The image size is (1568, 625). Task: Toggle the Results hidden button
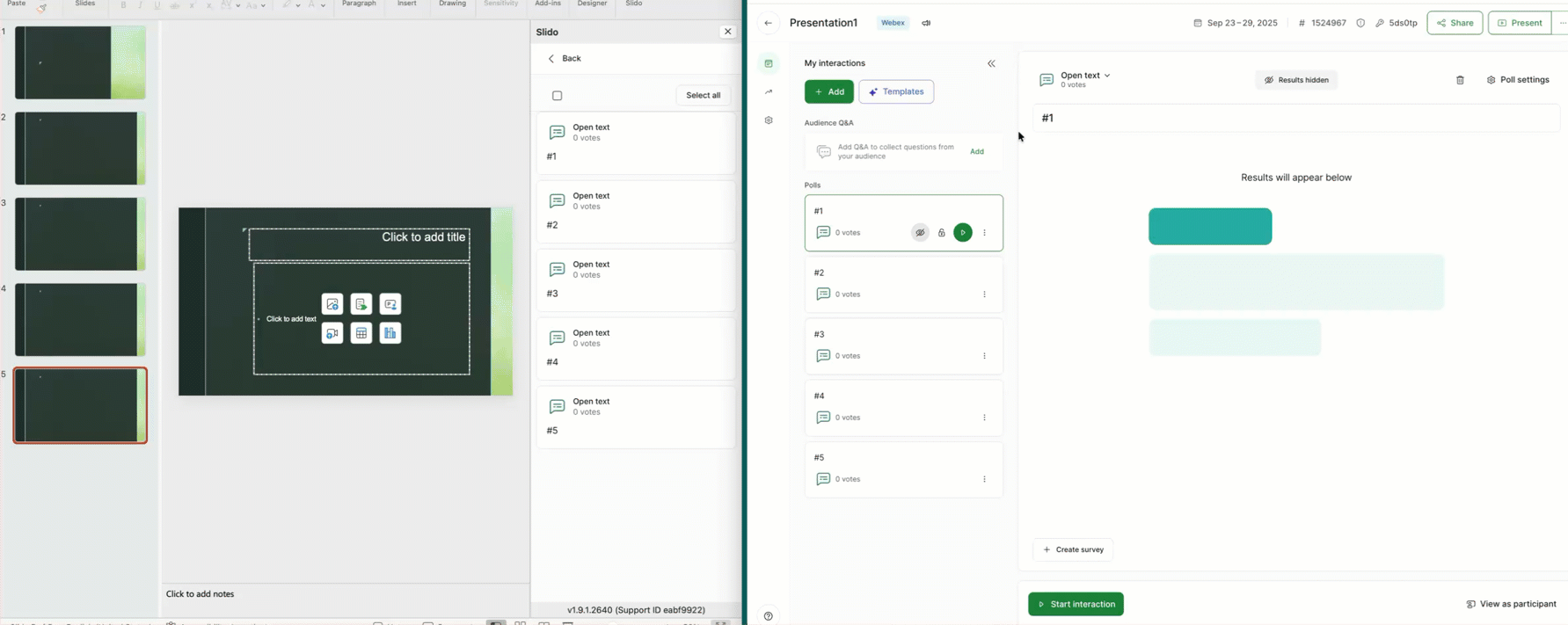pos(1296,80)
